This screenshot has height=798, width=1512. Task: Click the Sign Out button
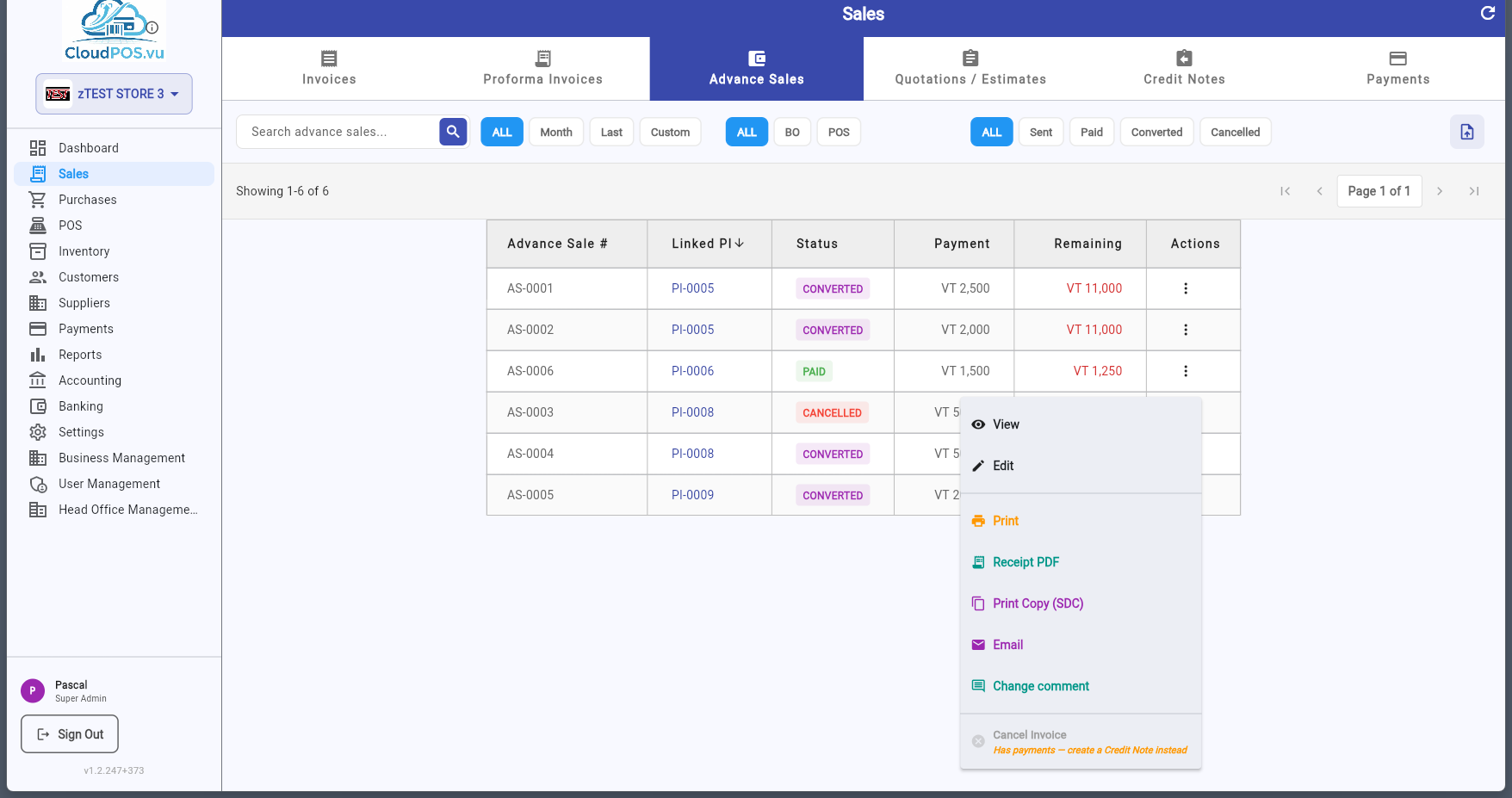click(70, 734)
